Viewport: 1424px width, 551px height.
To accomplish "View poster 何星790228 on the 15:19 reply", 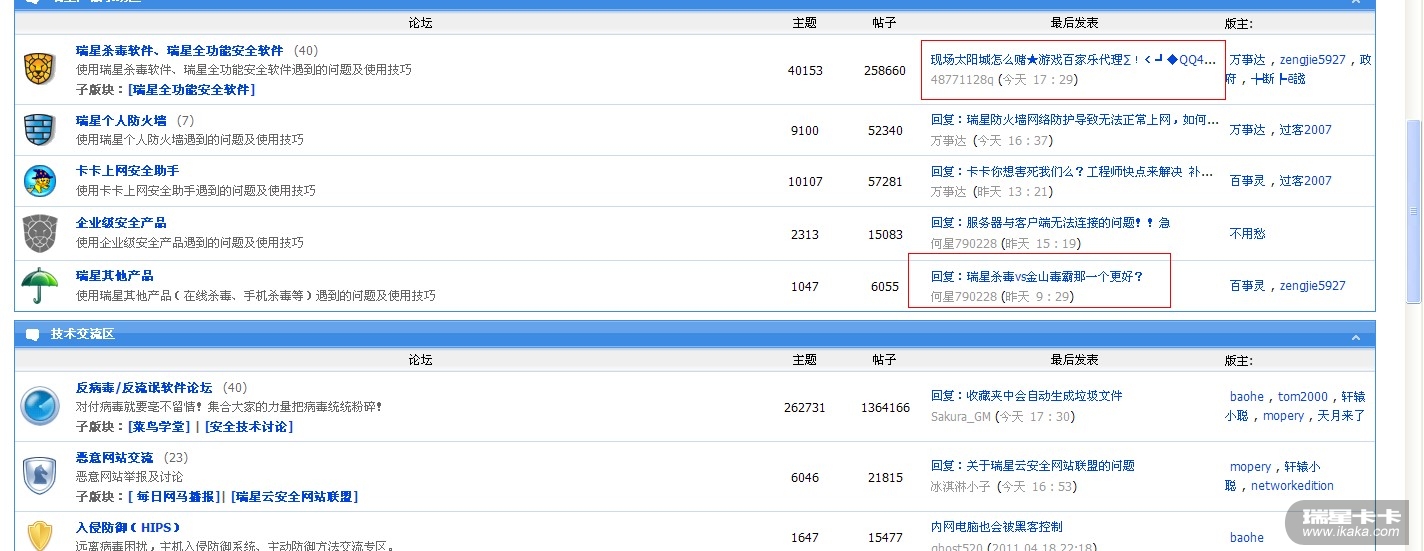I will [963, 243].
